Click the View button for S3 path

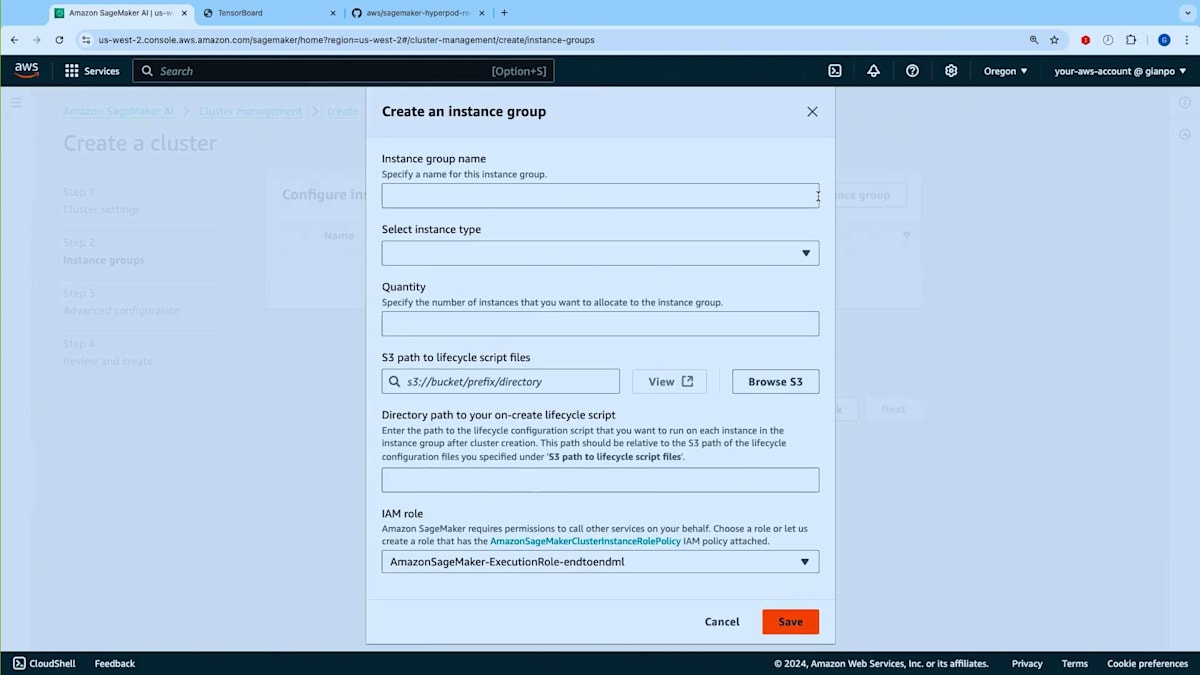pyautogui.click(x=669, y=381)
